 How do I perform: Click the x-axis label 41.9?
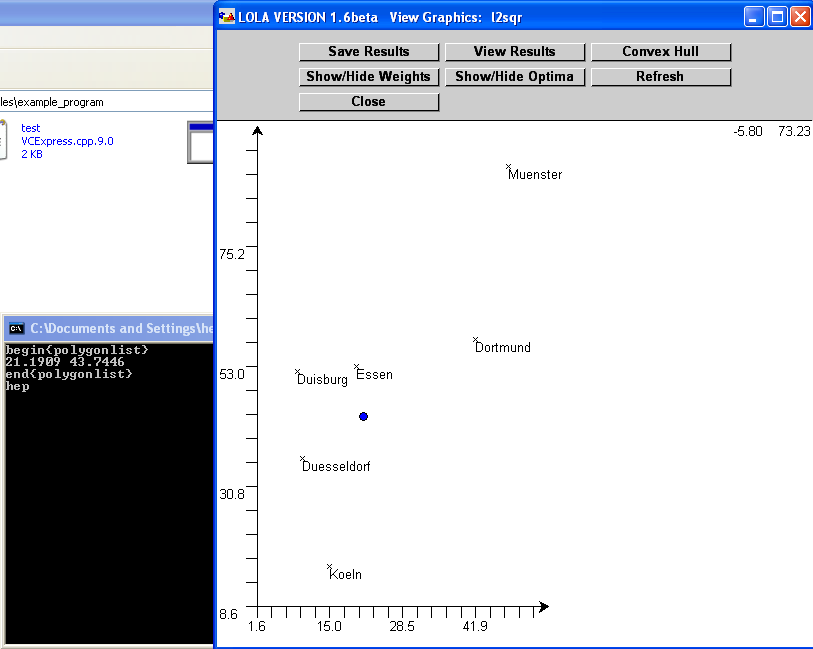click(475, 626)
